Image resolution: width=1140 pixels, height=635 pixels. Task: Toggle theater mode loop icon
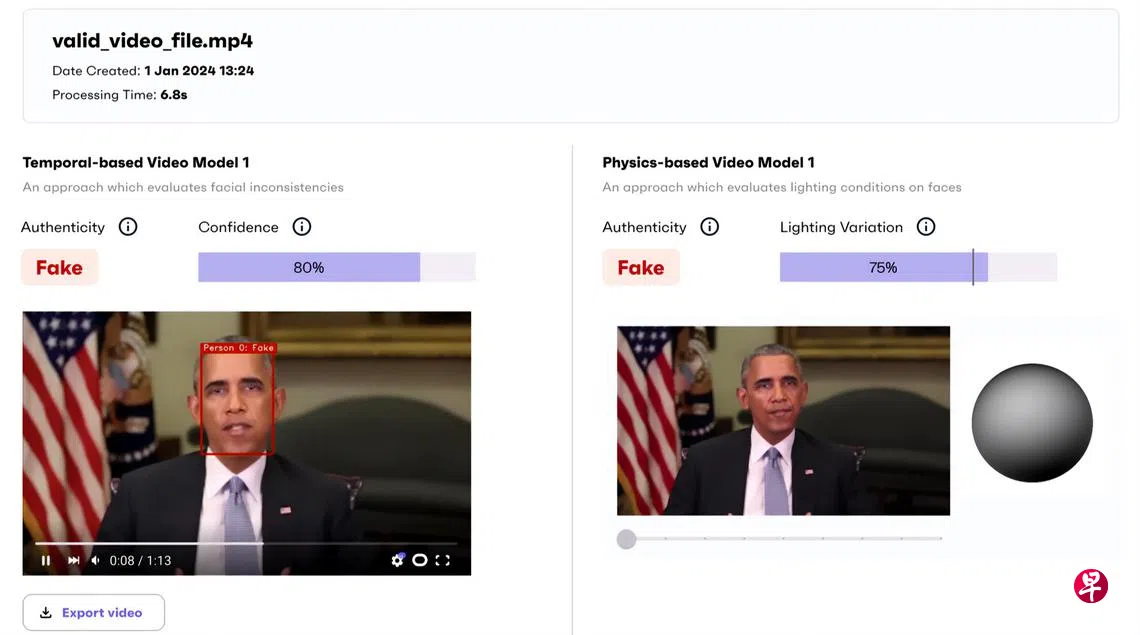(x=420, y=560)
